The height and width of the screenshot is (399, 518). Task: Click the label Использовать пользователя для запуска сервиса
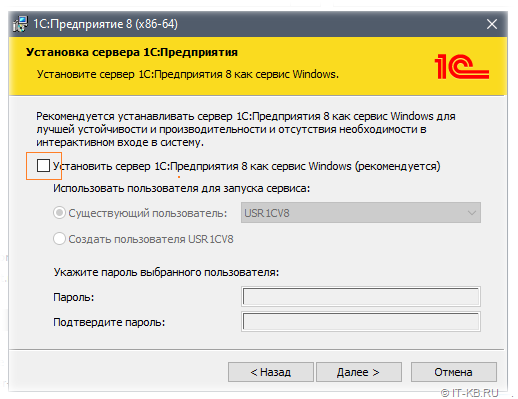coord(181,188)
